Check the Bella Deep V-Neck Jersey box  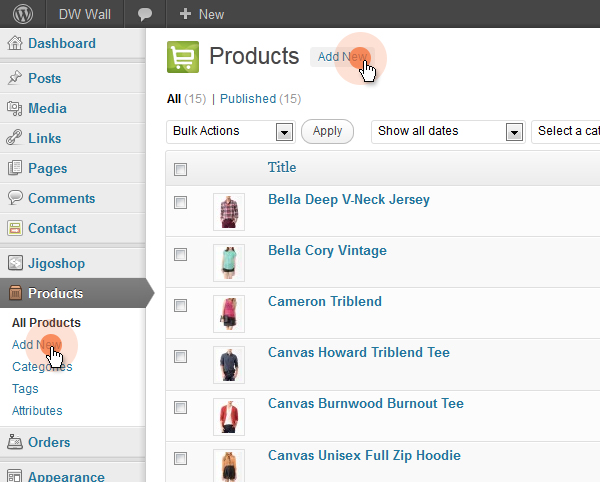pos(180,202)
